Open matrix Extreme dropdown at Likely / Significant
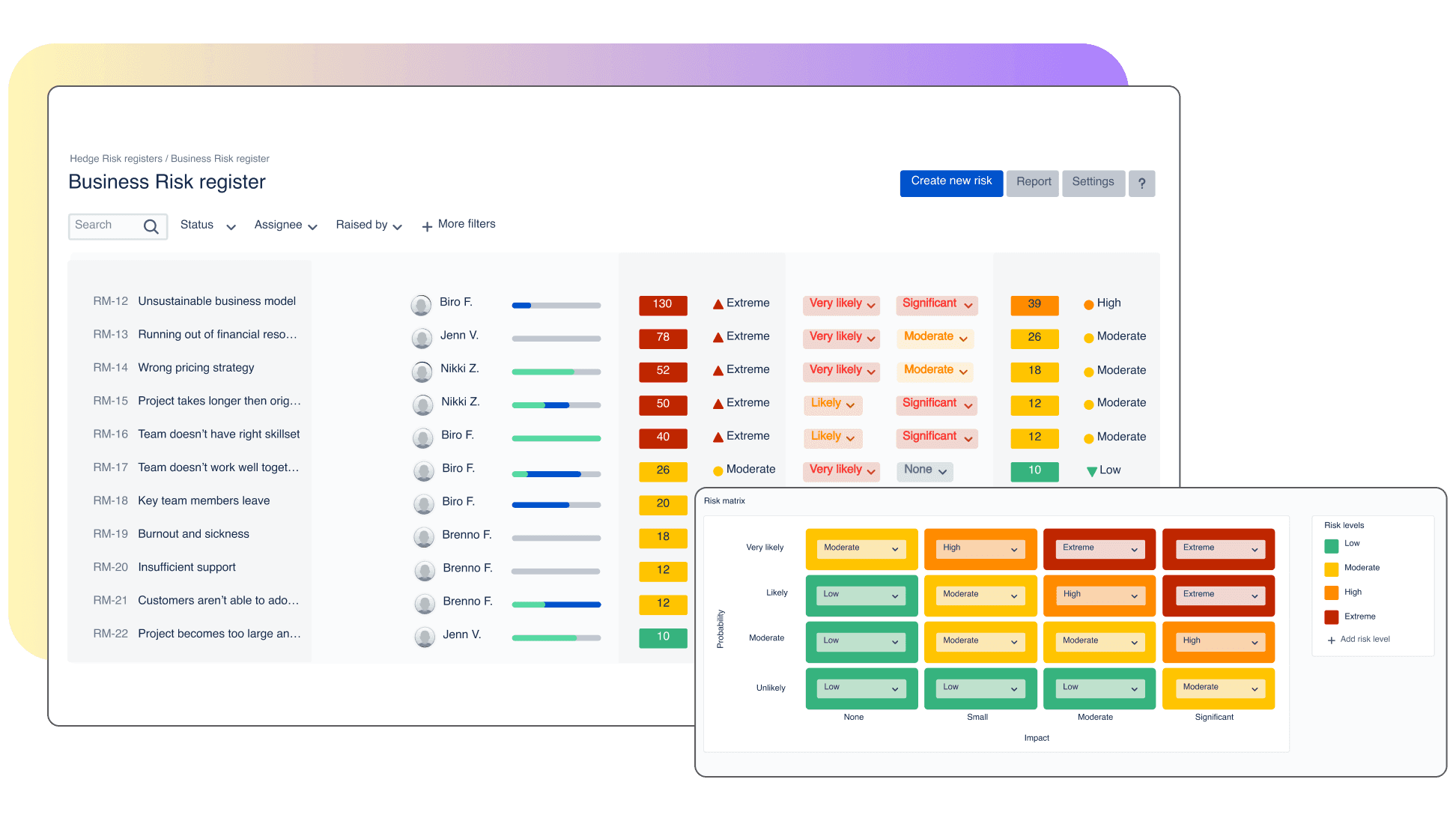1456x821 pixels. point(1221,596)
